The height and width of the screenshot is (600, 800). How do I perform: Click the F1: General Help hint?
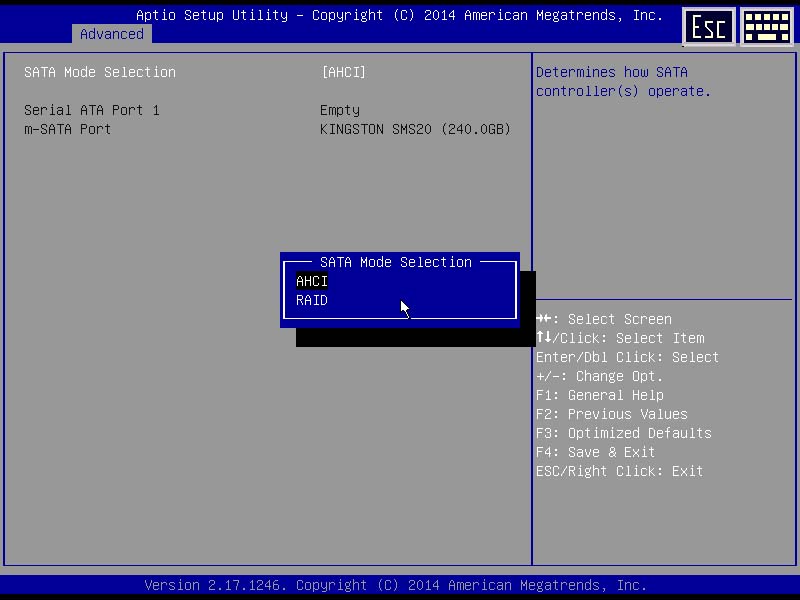[x=599, y=395]
